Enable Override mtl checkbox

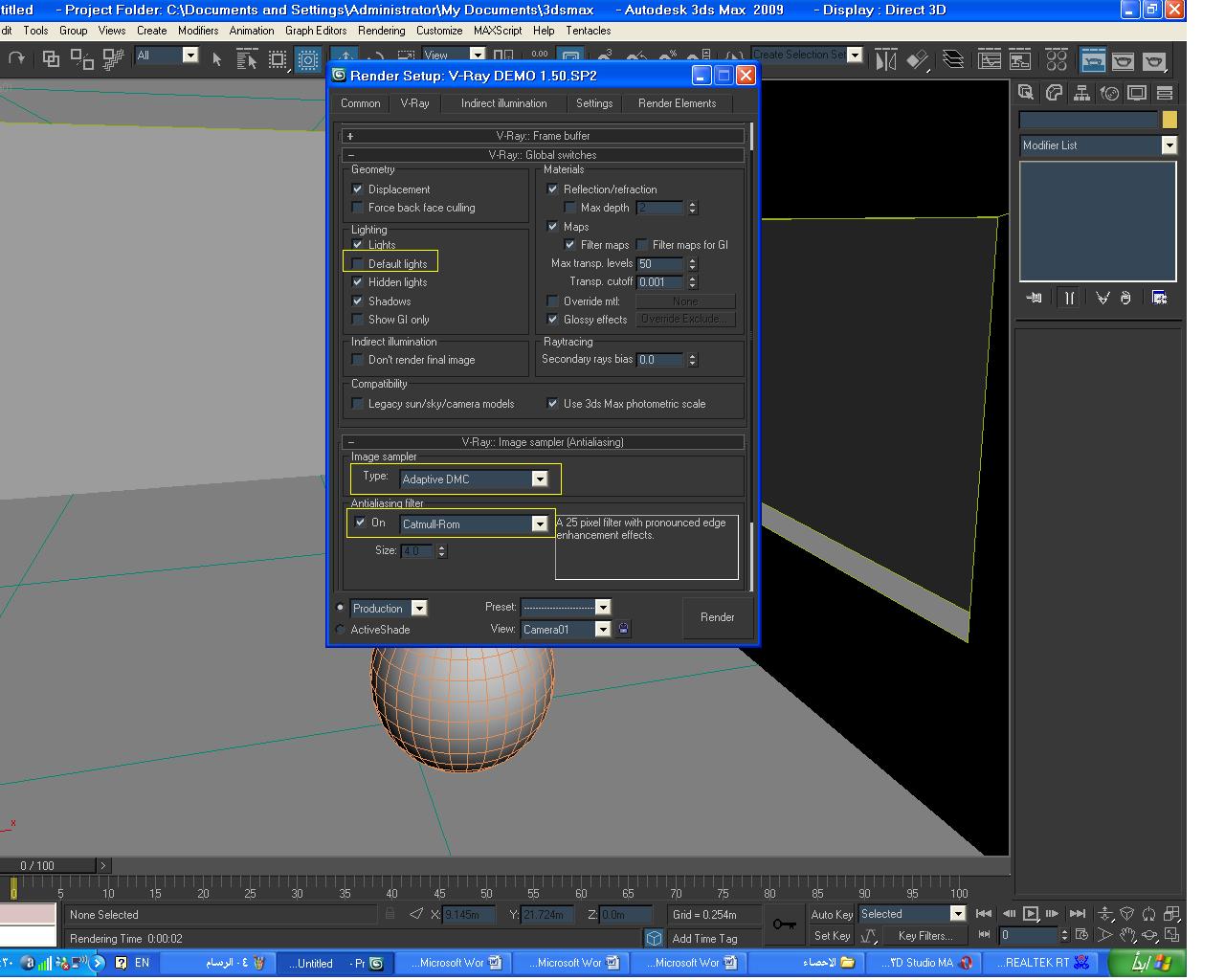tap(552, 301)
